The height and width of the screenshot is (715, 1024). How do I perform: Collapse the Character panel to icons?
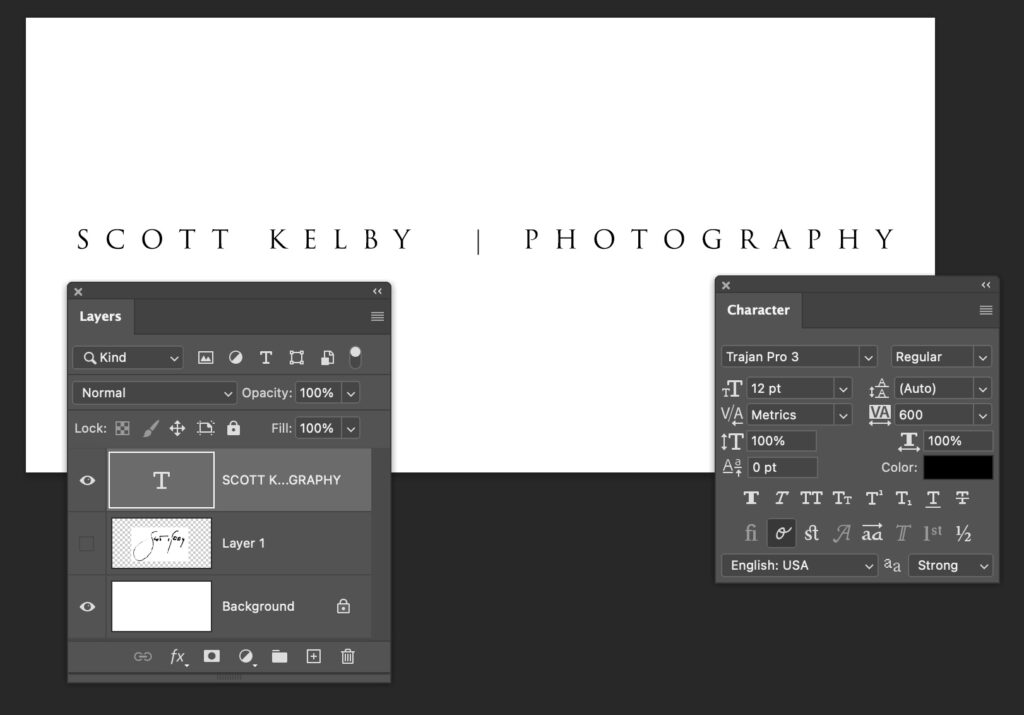point(986,285)
